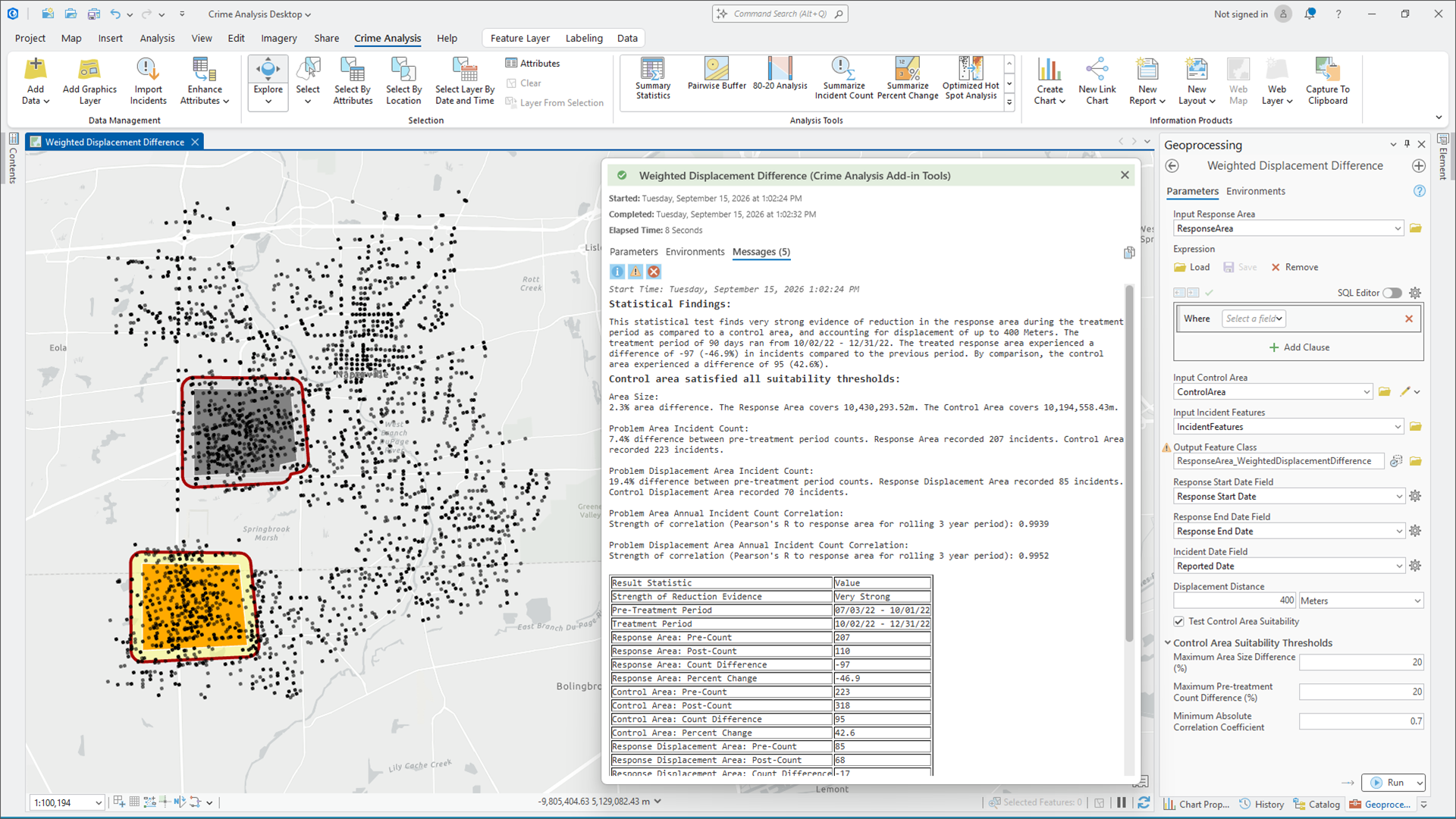Screen dimensions: 1456x819
Task: Expand the Incident Date Field dropdown
Action: pos(1399,566)
